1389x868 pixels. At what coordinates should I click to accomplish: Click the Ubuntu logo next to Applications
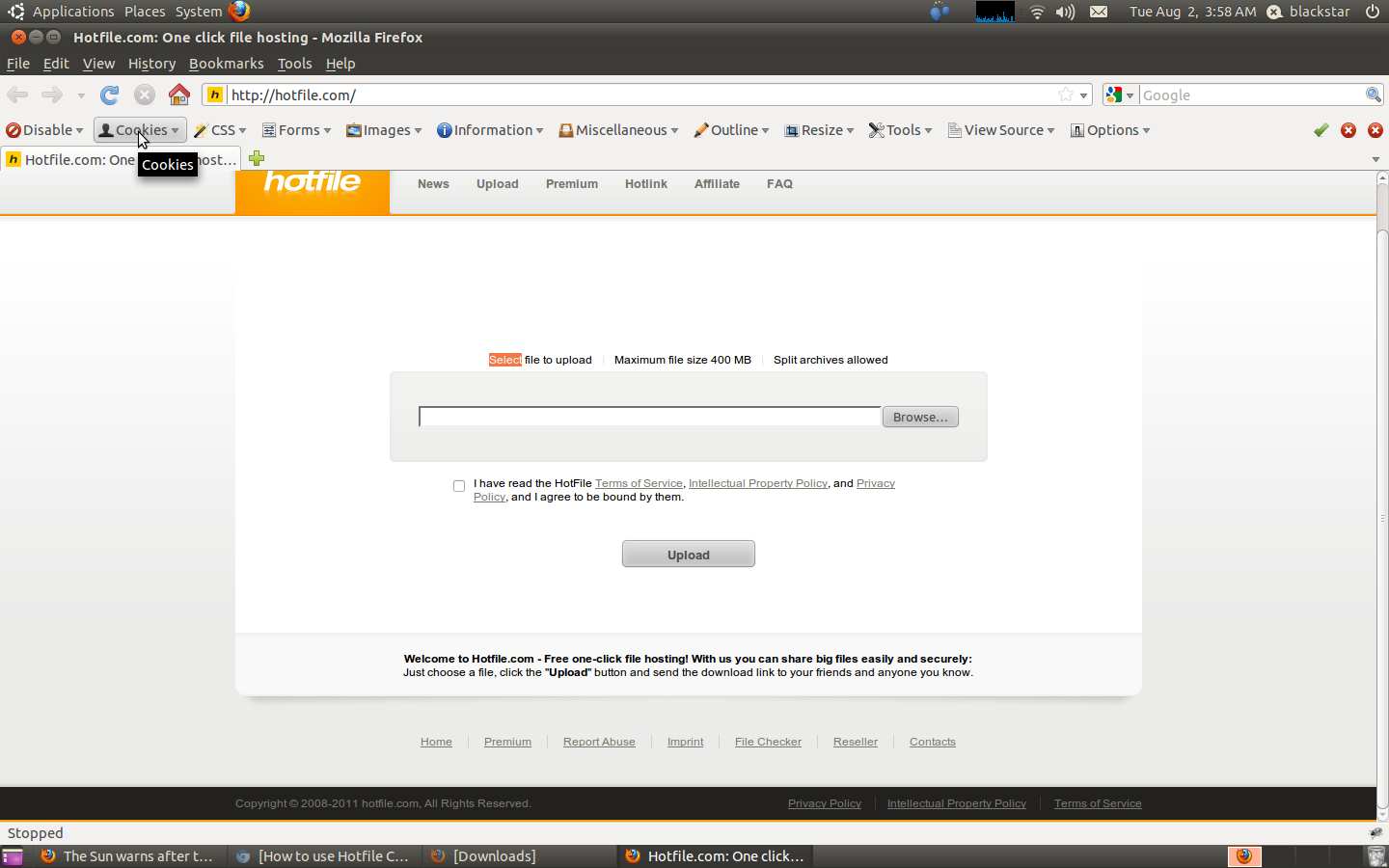tap(16, 12)
